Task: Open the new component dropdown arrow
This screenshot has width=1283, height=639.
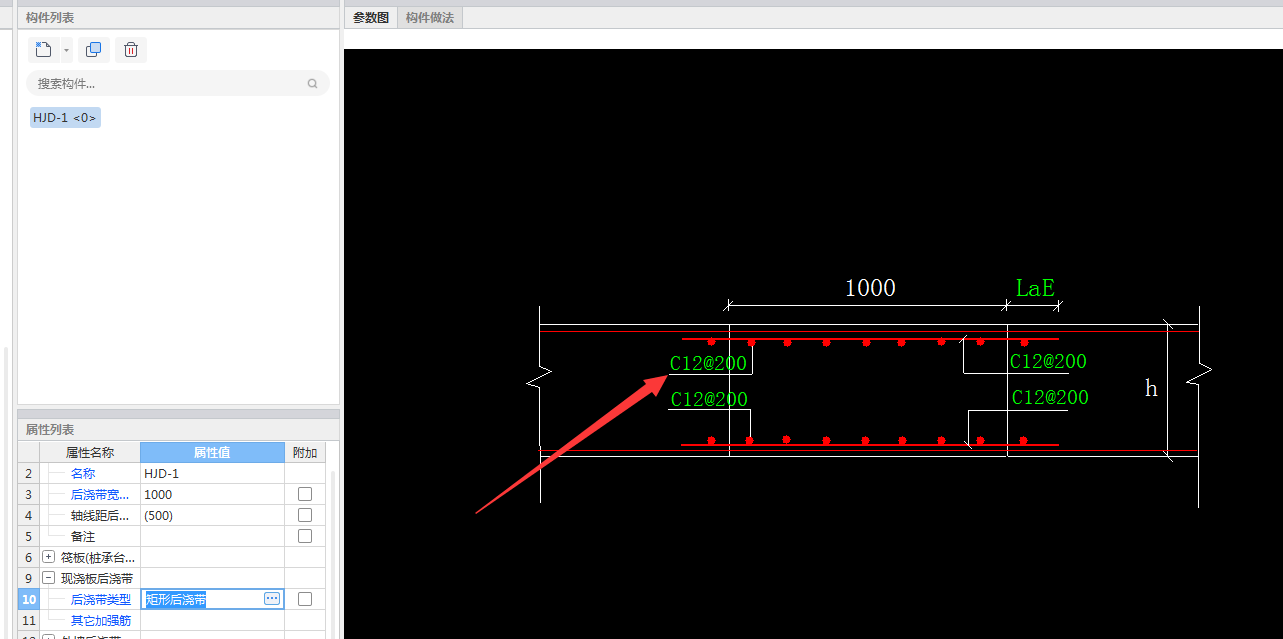Action: (x=66, y=50)
